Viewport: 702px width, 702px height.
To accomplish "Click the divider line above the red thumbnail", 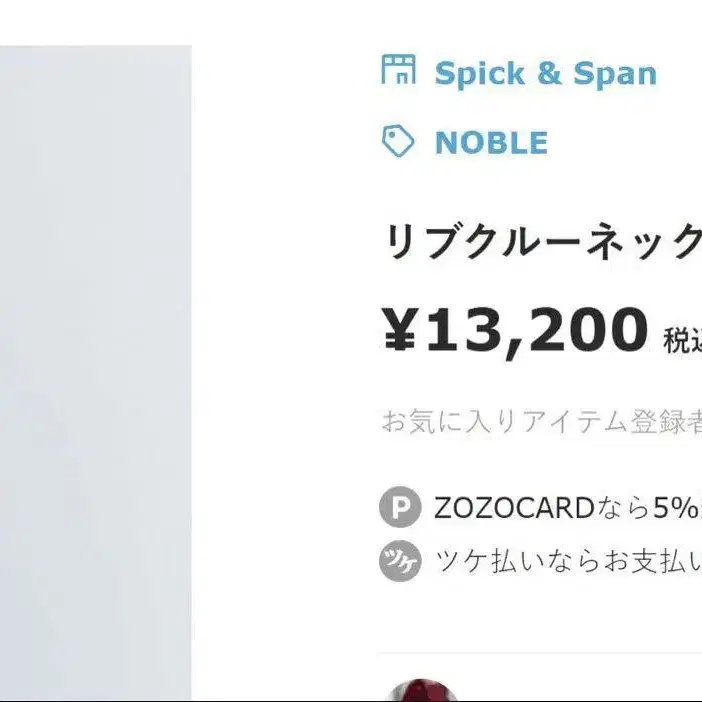I will click(x=539, y=653).
